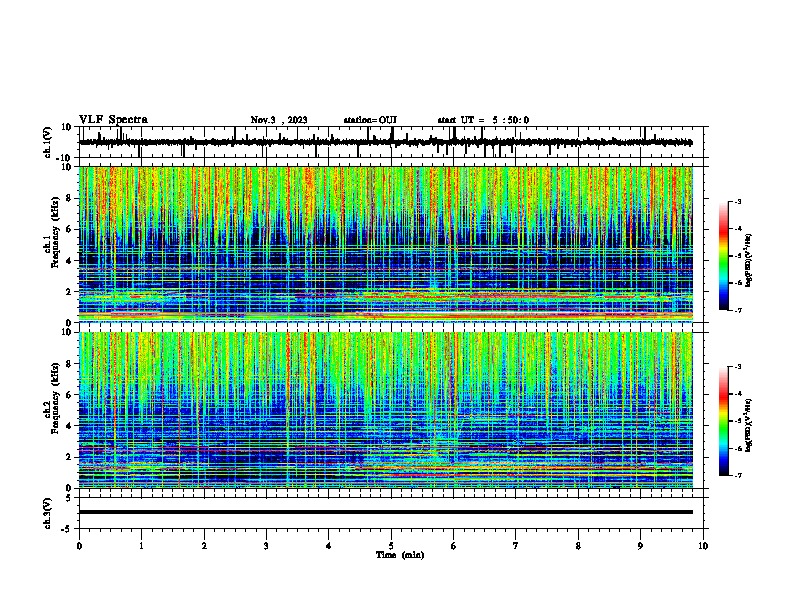Screen dimensions: 792x612
Task: Click the time axis tick label "2"
Action: (x=204, y=546)
